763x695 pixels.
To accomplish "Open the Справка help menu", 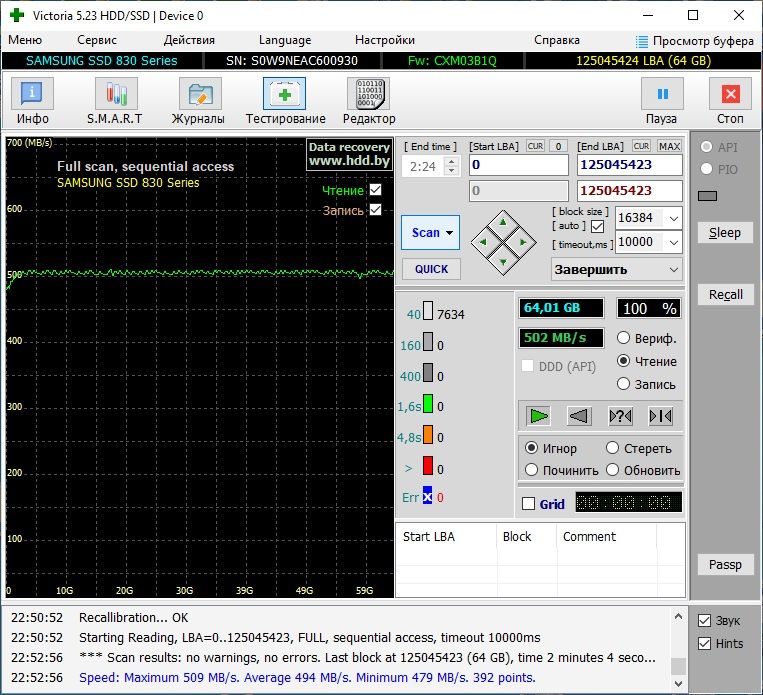I will 557,40.
